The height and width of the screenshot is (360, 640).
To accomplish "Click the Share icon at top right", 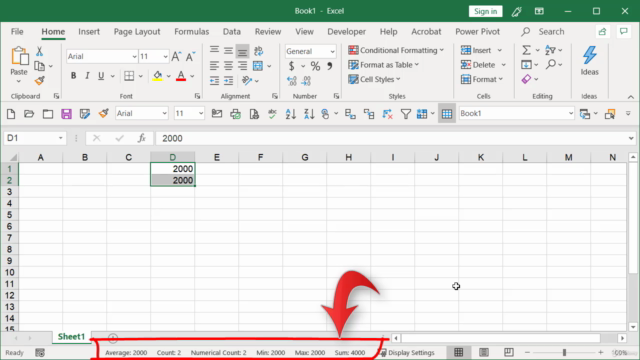I will [602, 32].
